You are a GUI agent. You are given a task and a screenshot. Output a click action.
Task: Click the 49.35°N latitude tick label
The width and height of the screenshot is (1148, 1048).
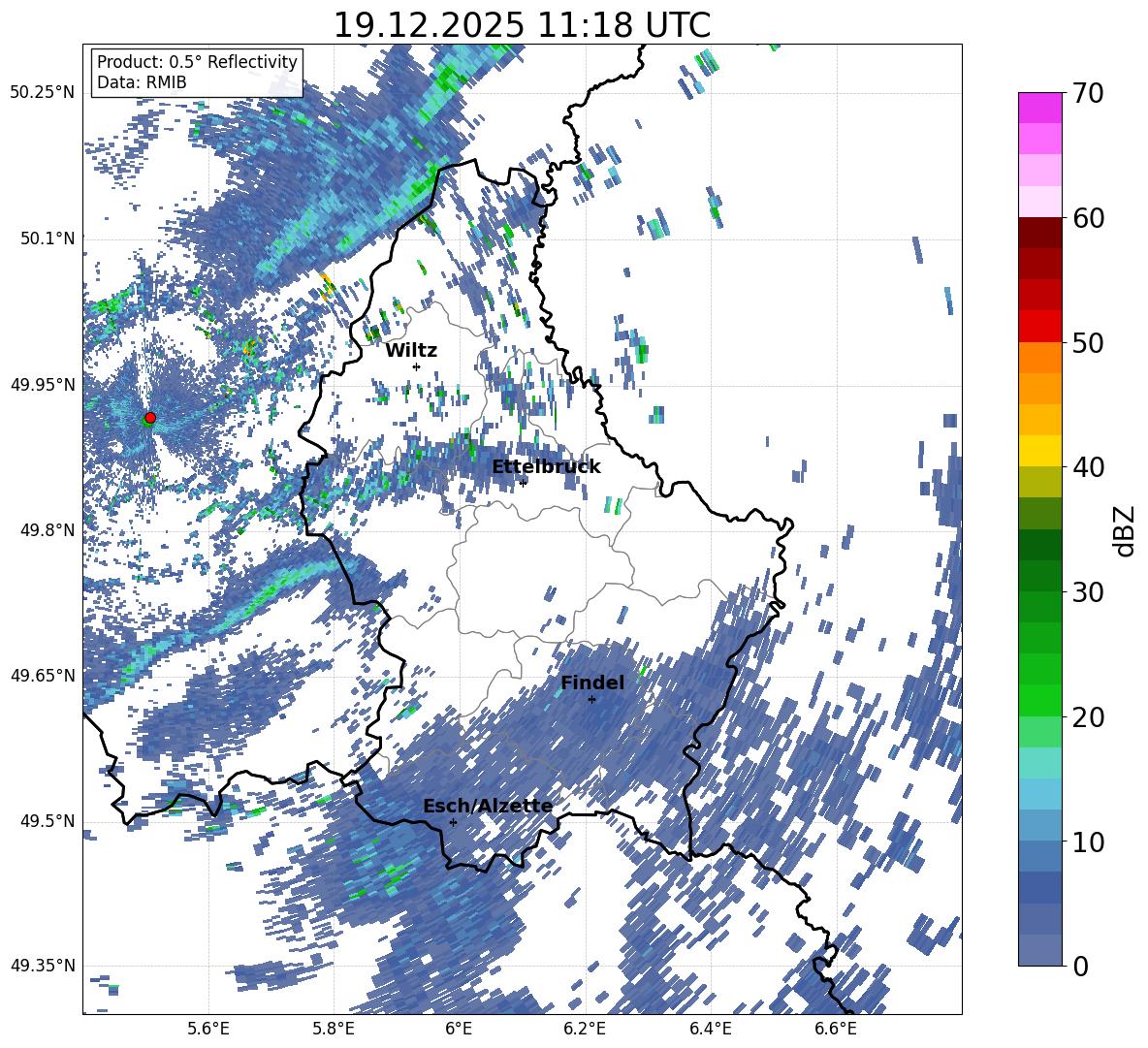tap(43, 966)
